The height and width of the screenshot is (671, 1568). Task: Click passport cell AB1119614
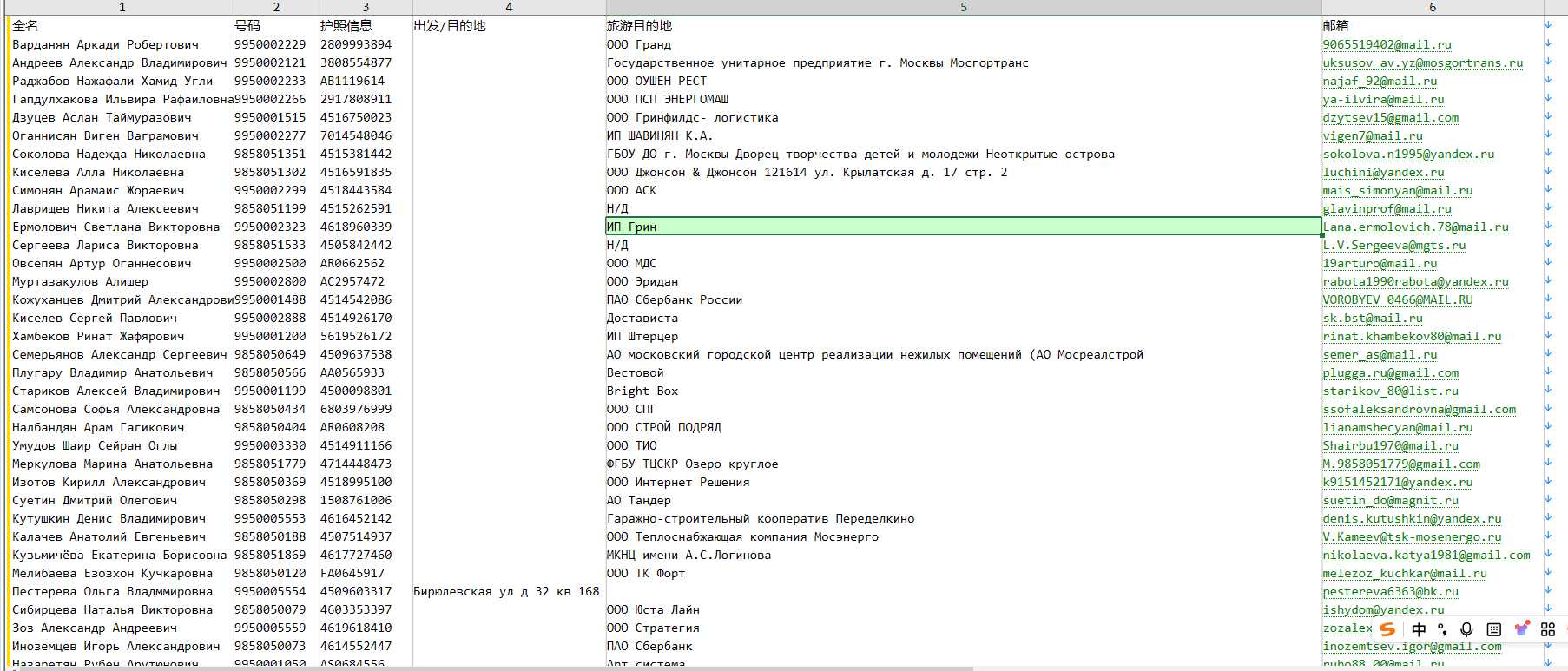click(x=352, y=81)
